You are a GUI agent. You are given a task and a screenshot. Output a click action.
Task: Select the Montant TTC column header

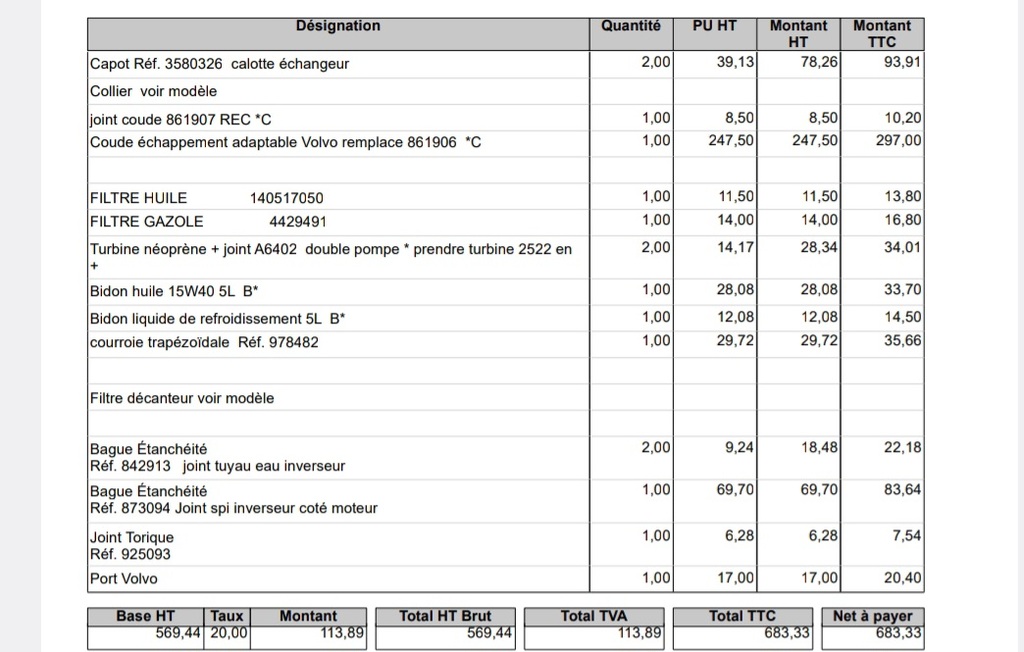pos(882,34)
